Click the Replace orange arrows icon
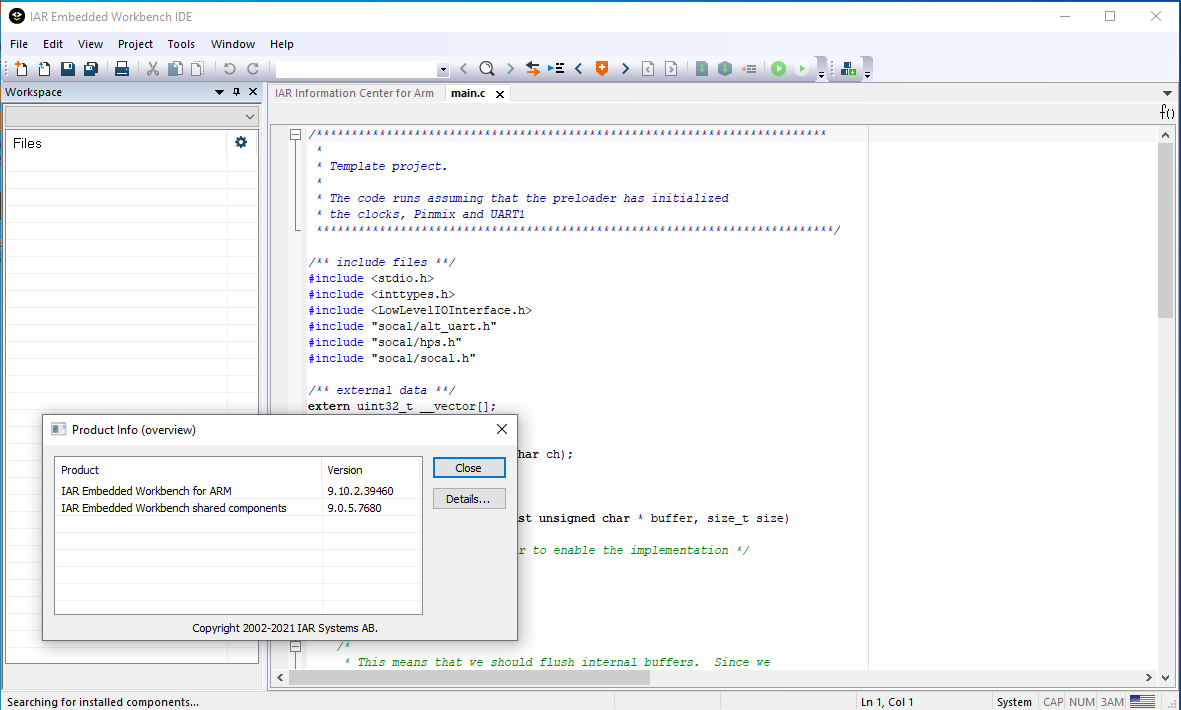Screen dimensions: 1181x710 tap(533, 69)
